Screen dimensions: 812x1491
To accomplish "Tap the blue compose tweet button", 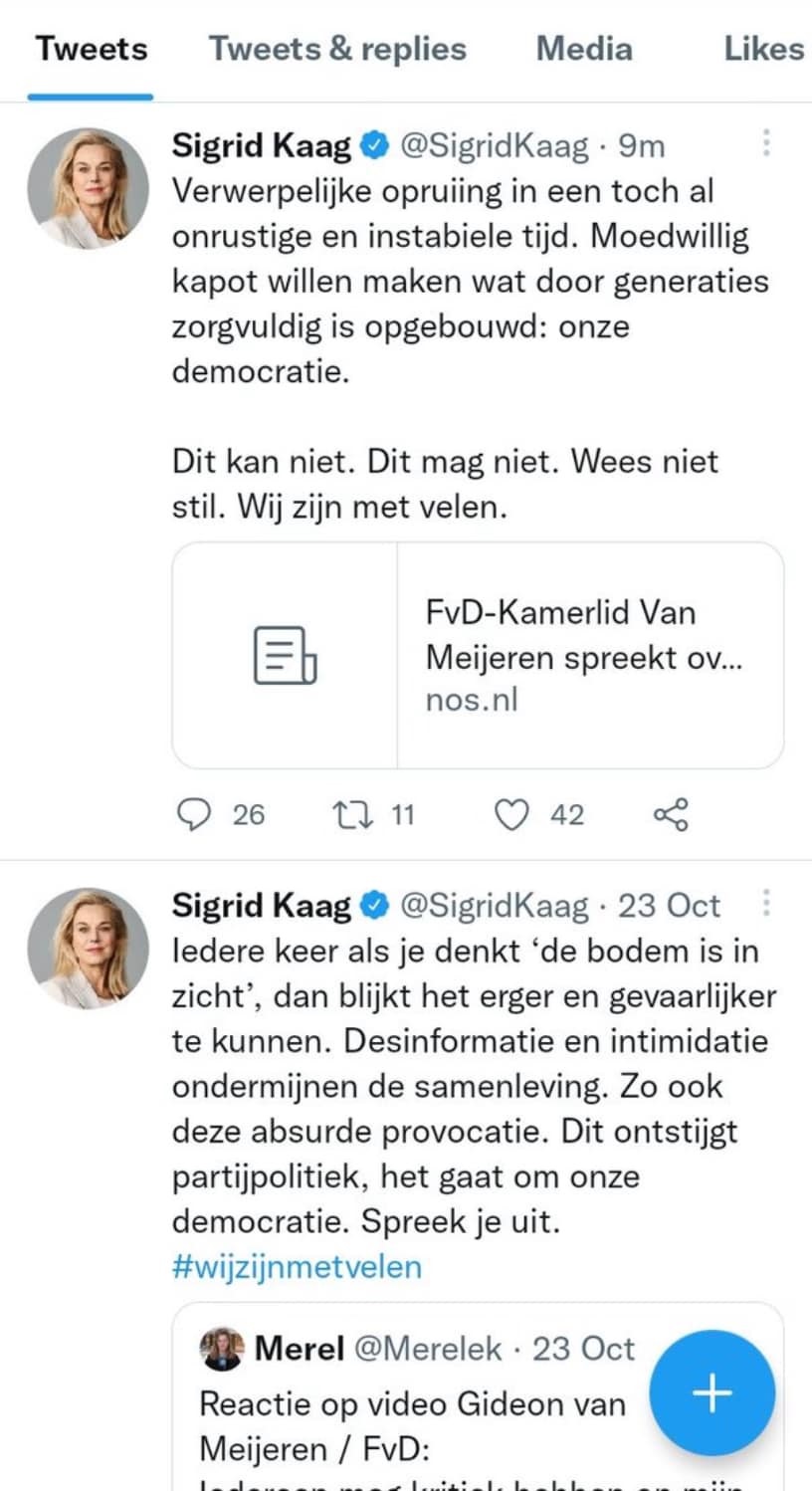I will [x=711, y=1393].
